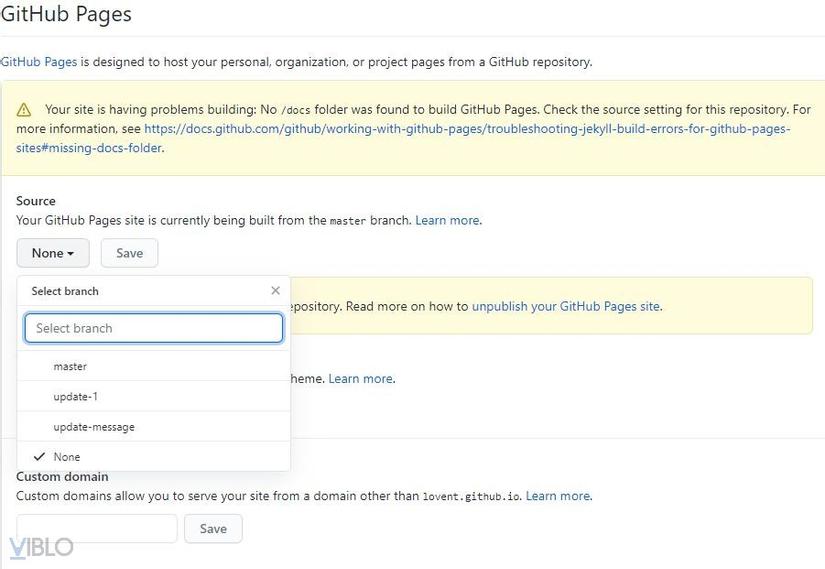
Task: Follow the unpublish your GitHub Pages site link
Action: (566, 306)
